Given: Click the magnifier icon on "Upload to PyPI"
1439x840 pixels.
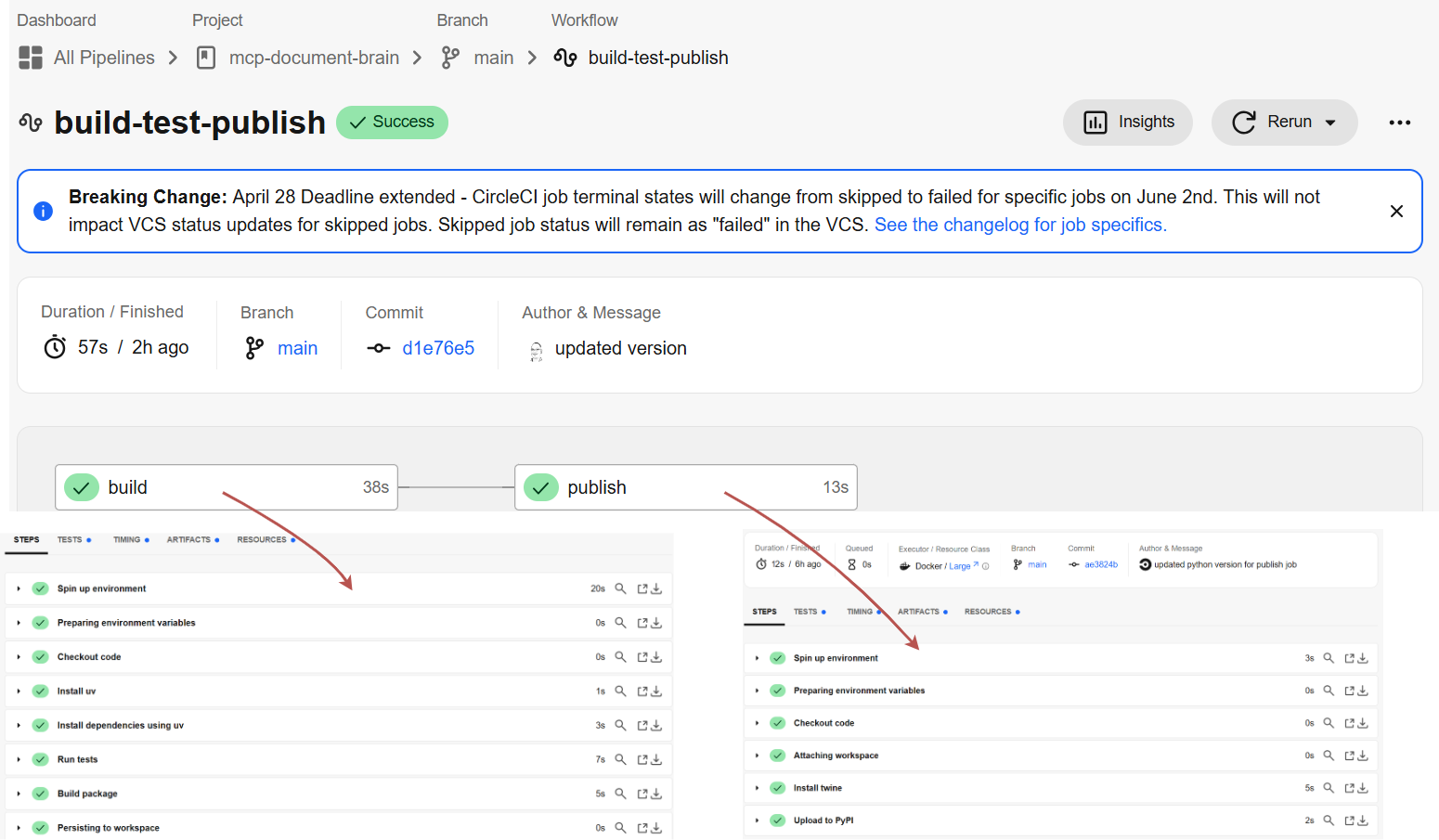Looking at the screenshot, I should 1329,820.
